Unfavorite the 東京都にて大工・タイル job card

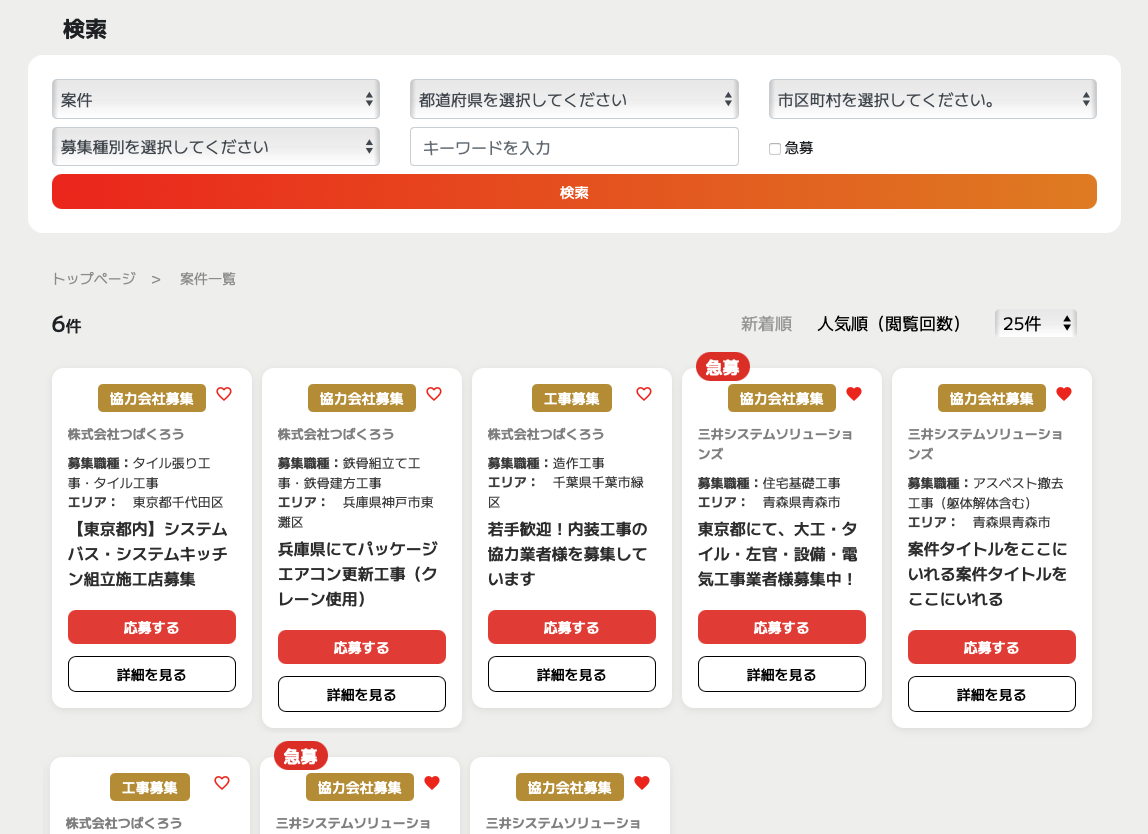854,394
